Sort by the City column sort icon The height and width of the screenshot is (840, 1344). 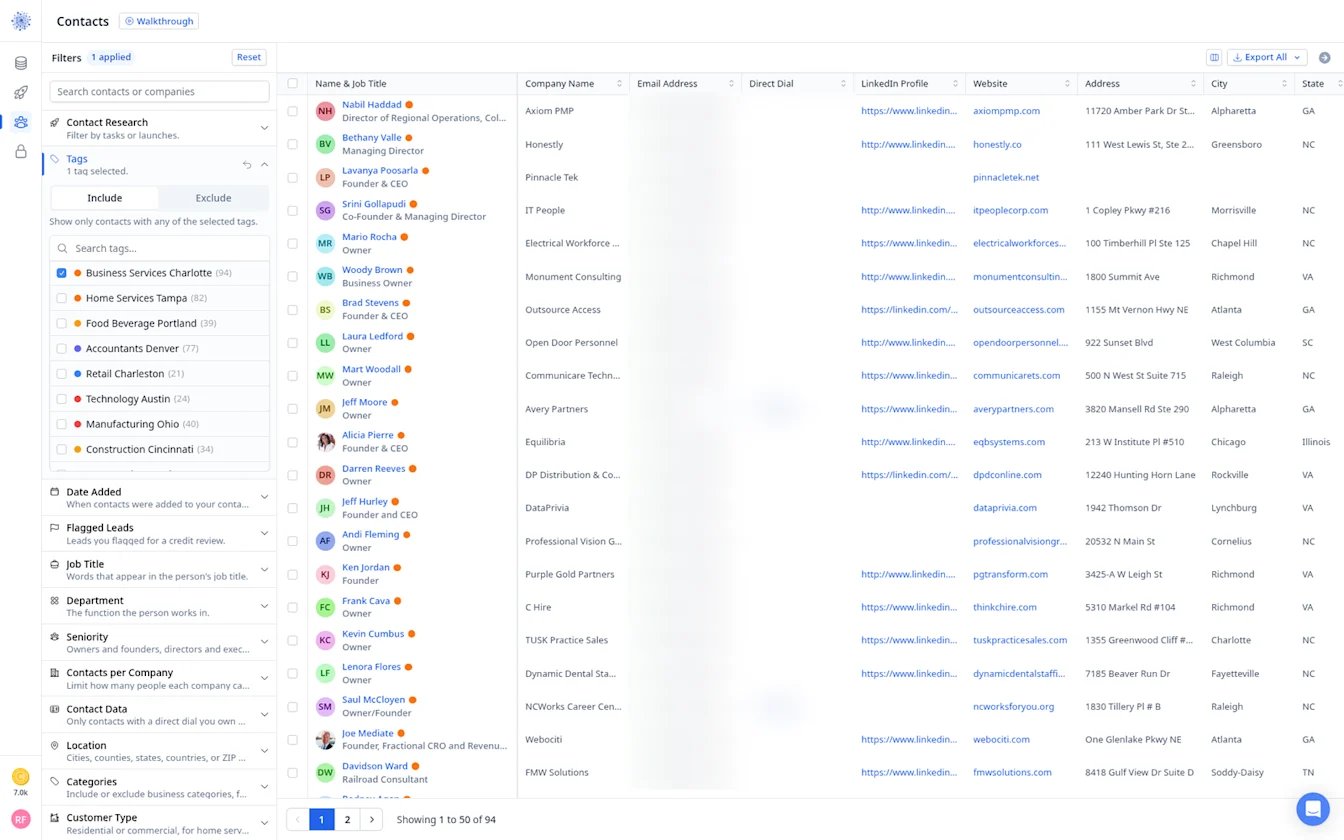click(x=1284, y=84)
